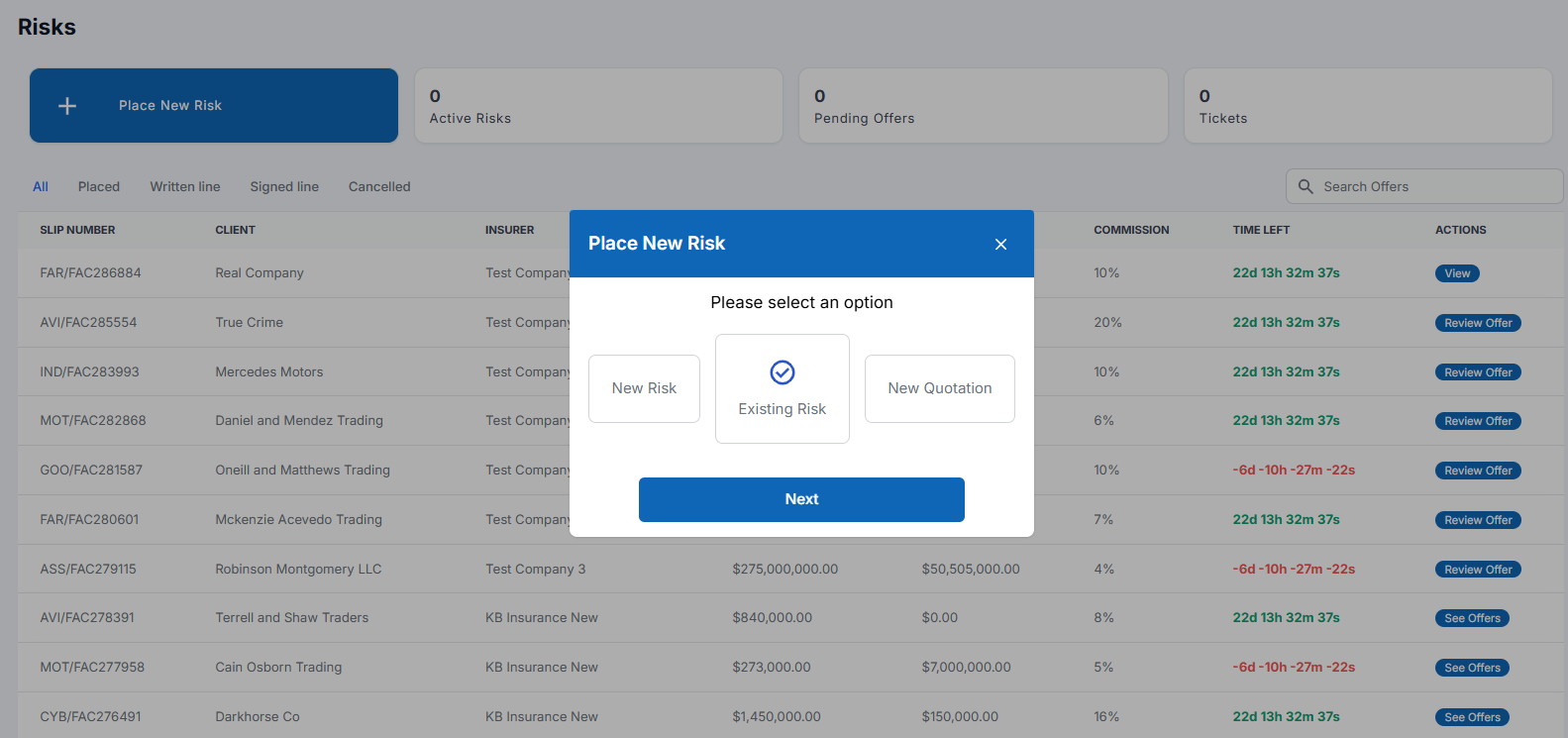Open the Pending Offers summary card
The height and width of the screenshot is (738, 1568).
(983, 106)
